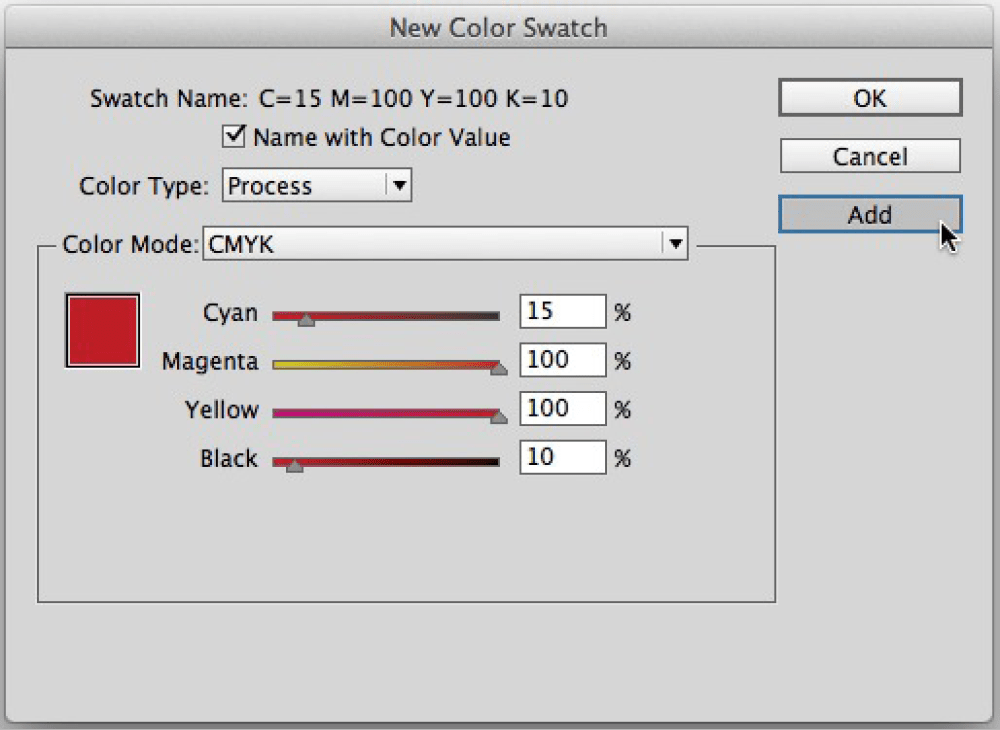This screenshot has height=730, width=1000.
Task: Focus the Cyan percentage field
Action: point(562,312)
